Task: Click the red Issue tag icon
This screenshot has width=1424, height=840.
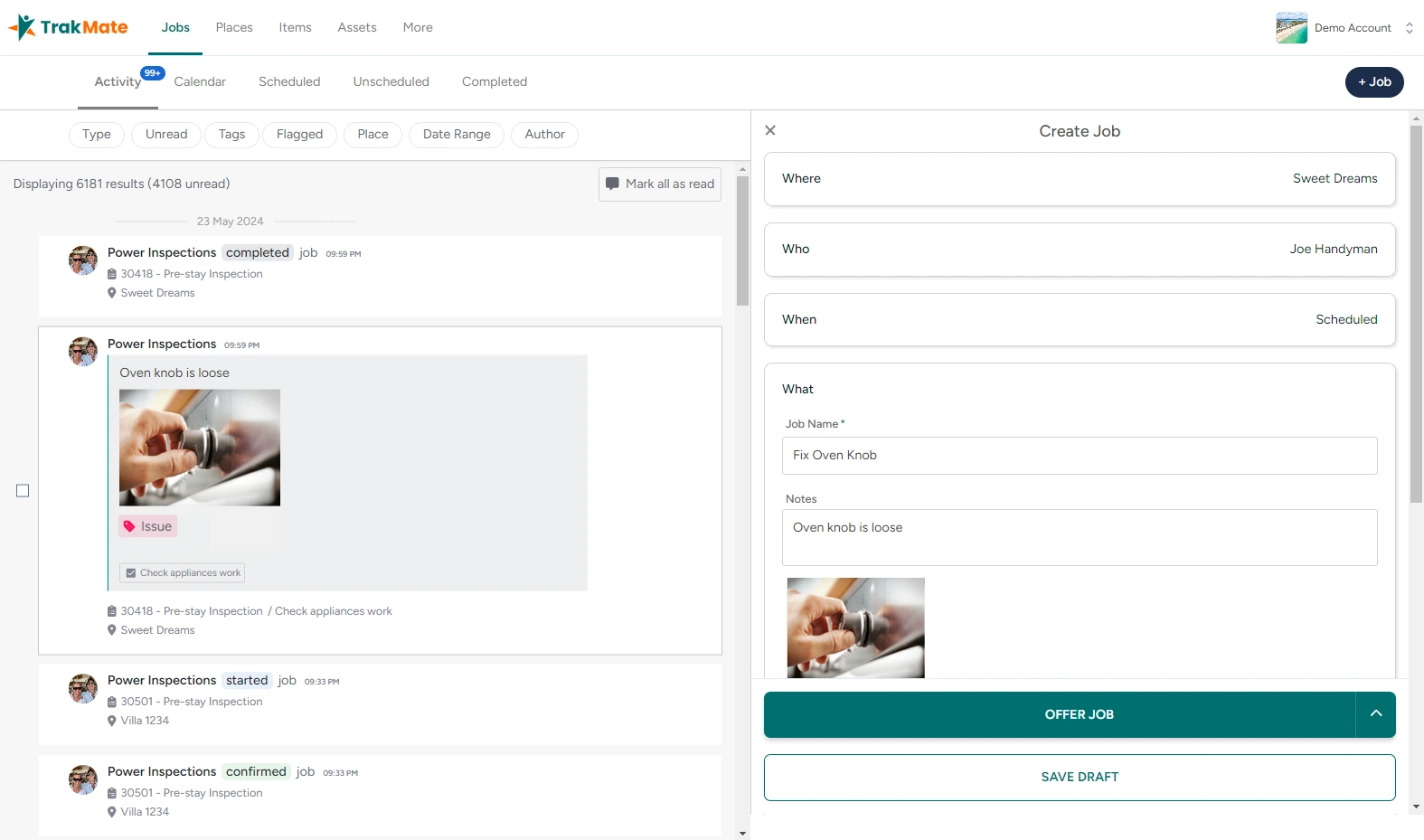Action: click(129, 526)
